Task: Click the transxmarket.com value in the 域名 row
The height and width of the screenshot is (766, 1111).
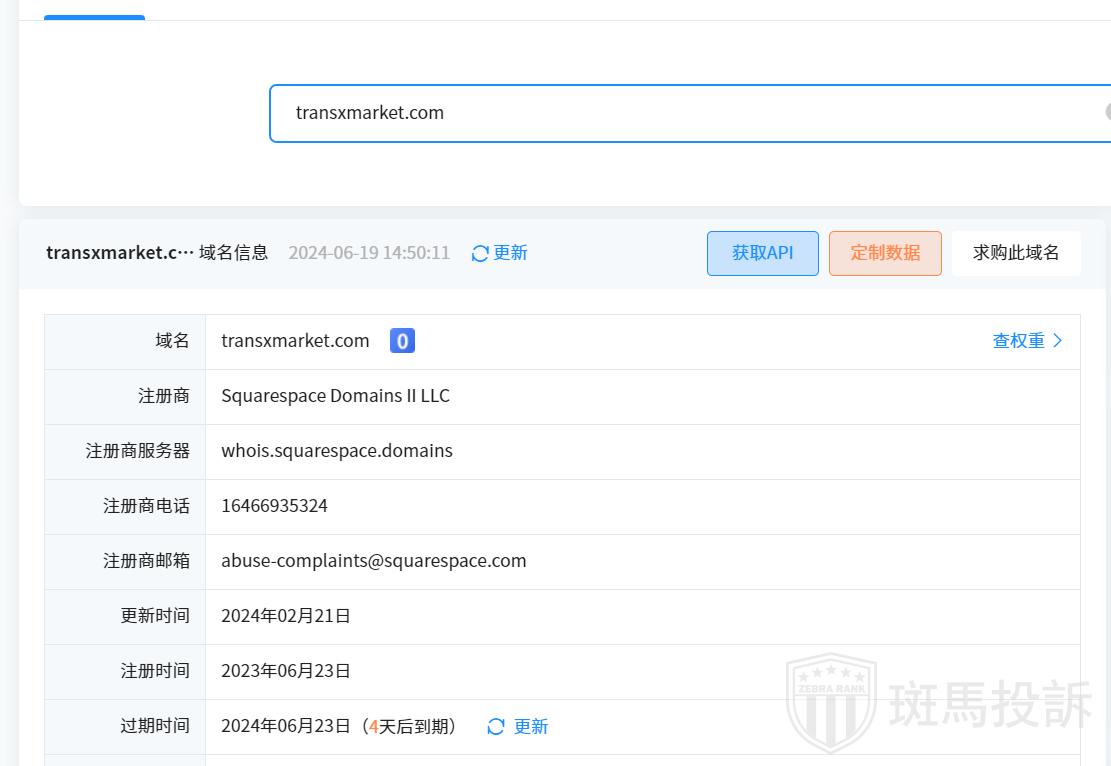Action: coord(295,341)
